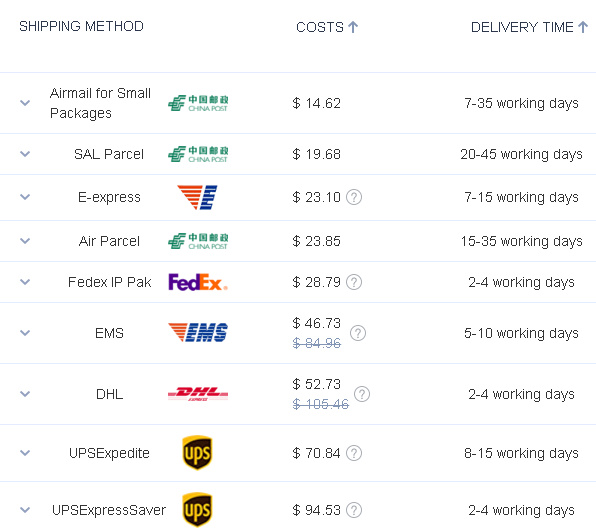Click the EMS carrier logo
The image size is (596, 530).
click(198, 333)
